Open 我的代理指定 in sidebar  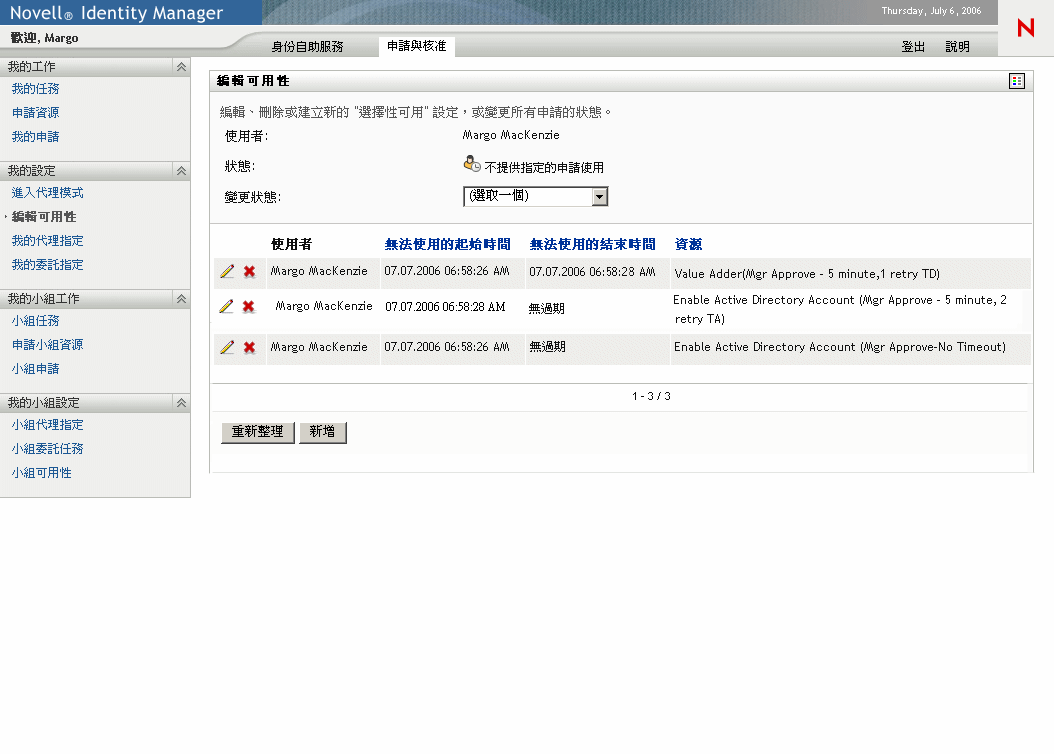(x=48, y=241)
